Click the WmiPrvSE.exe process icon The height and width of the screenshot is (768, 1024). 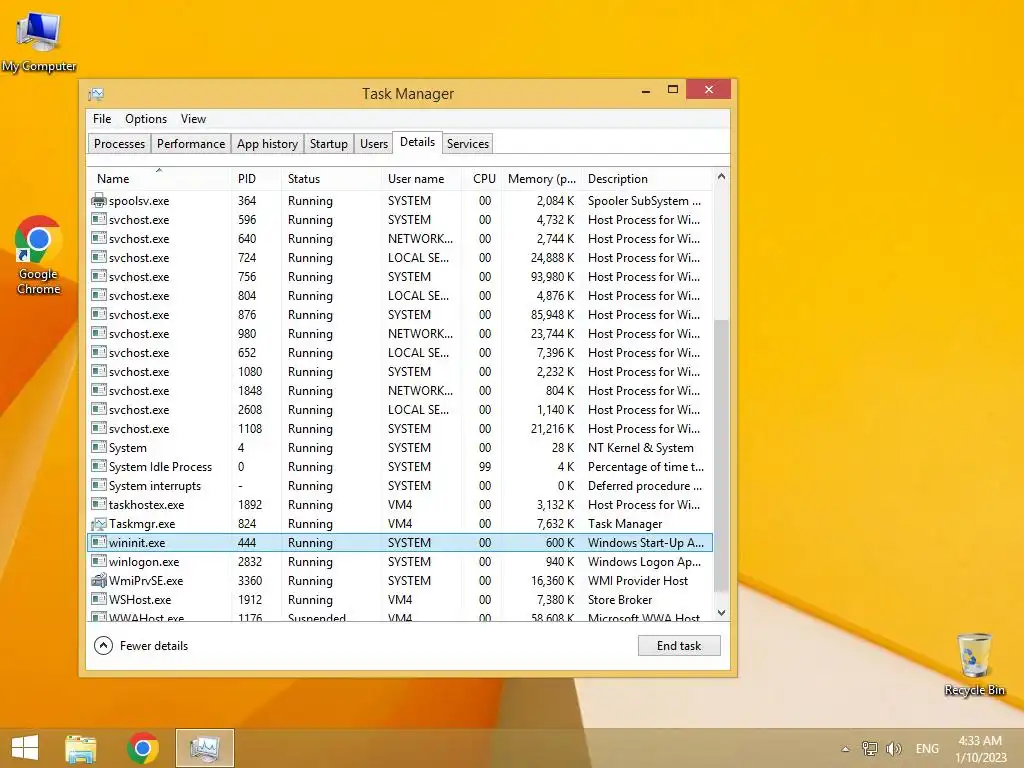pos(99,581)
